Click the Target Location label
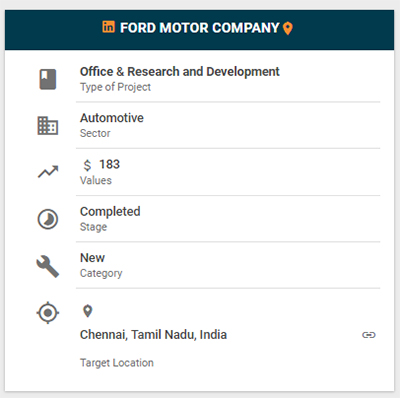Screen dimensions: 400x398 pos(117,363)
